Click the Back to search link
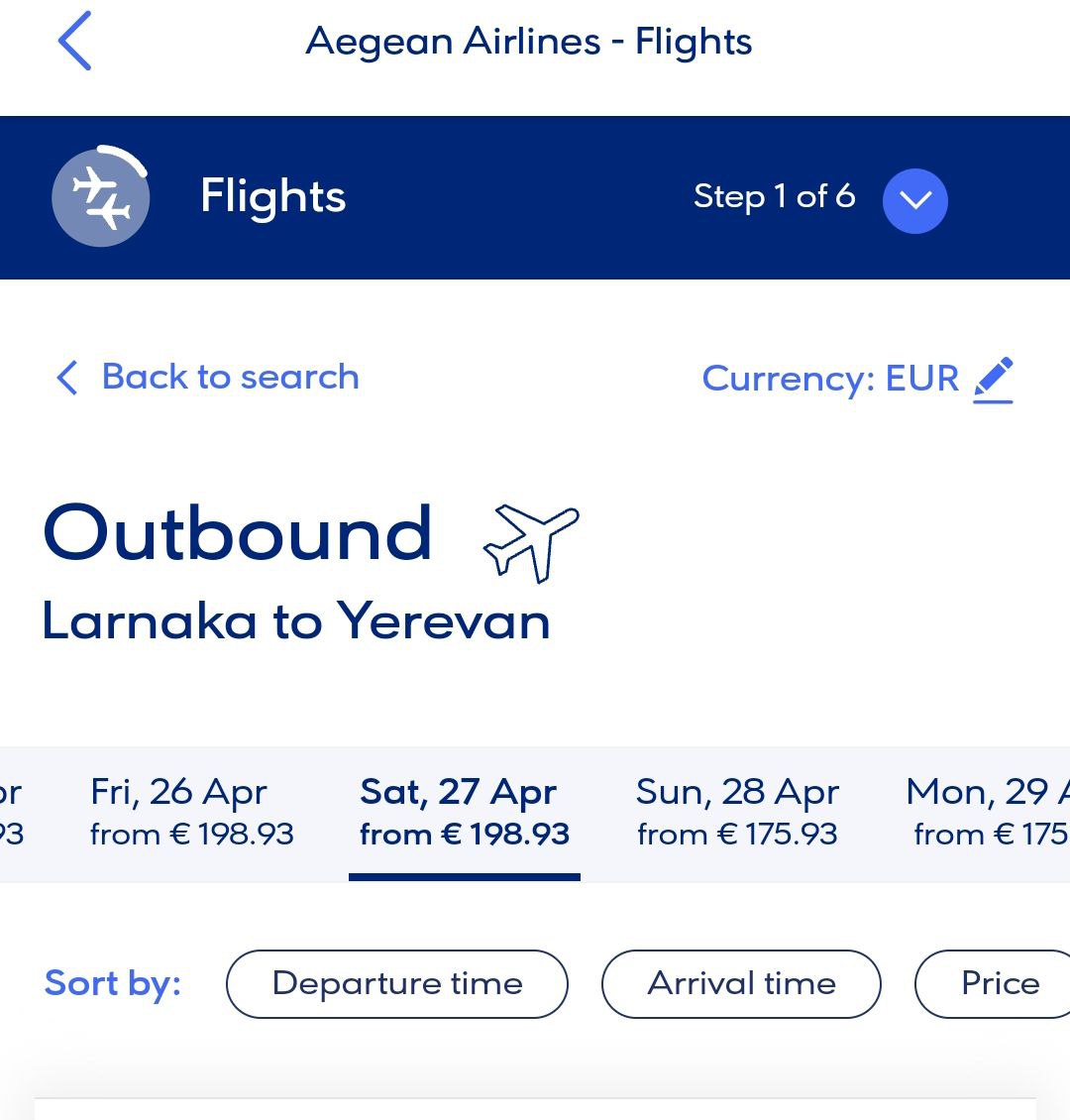This screenshot has height=1120, width=1070. tap(230, 377)
